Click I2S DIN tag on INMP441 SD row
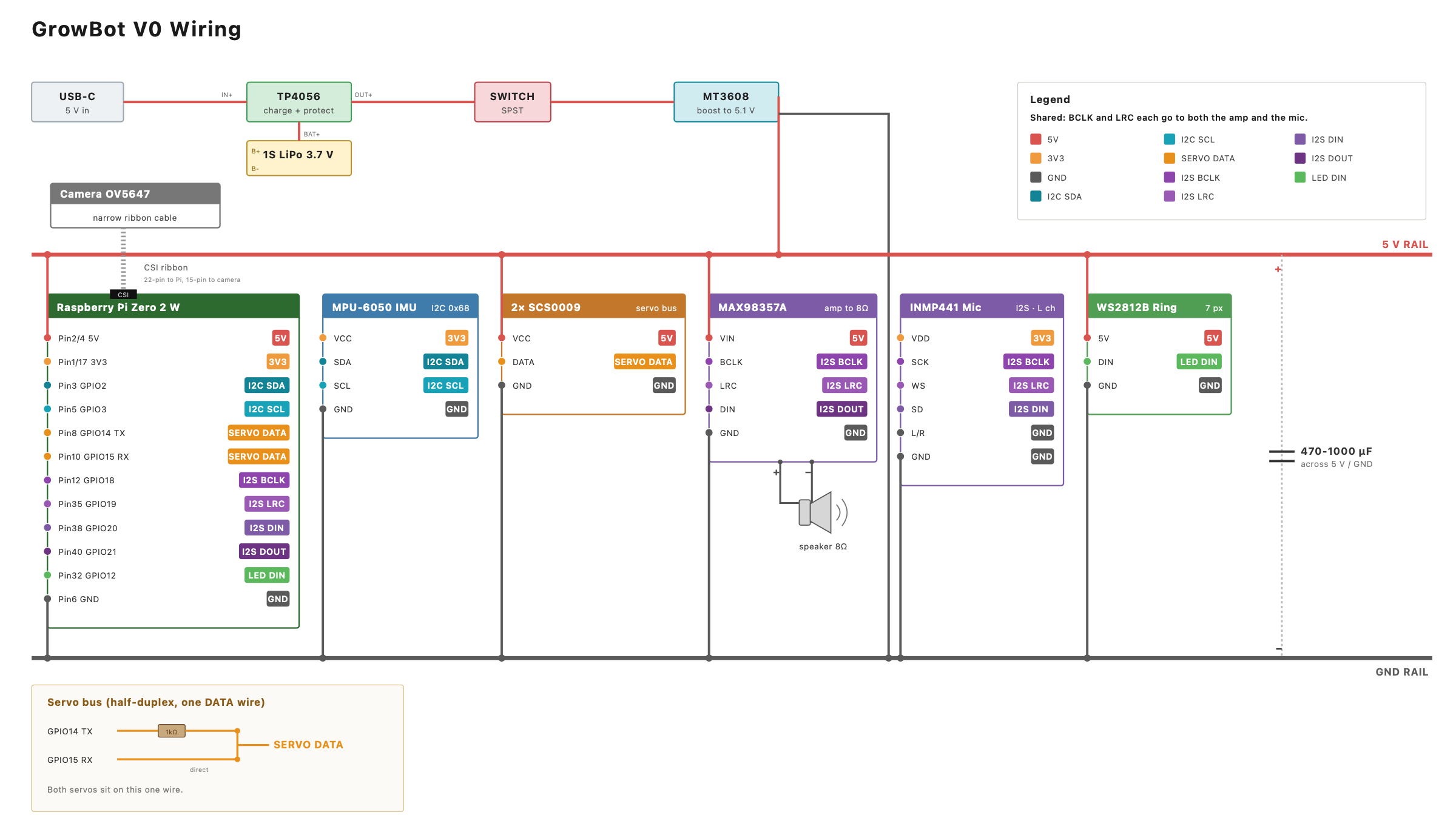The height and width of the screenshot is (832, 1456). coord(1031,409)
